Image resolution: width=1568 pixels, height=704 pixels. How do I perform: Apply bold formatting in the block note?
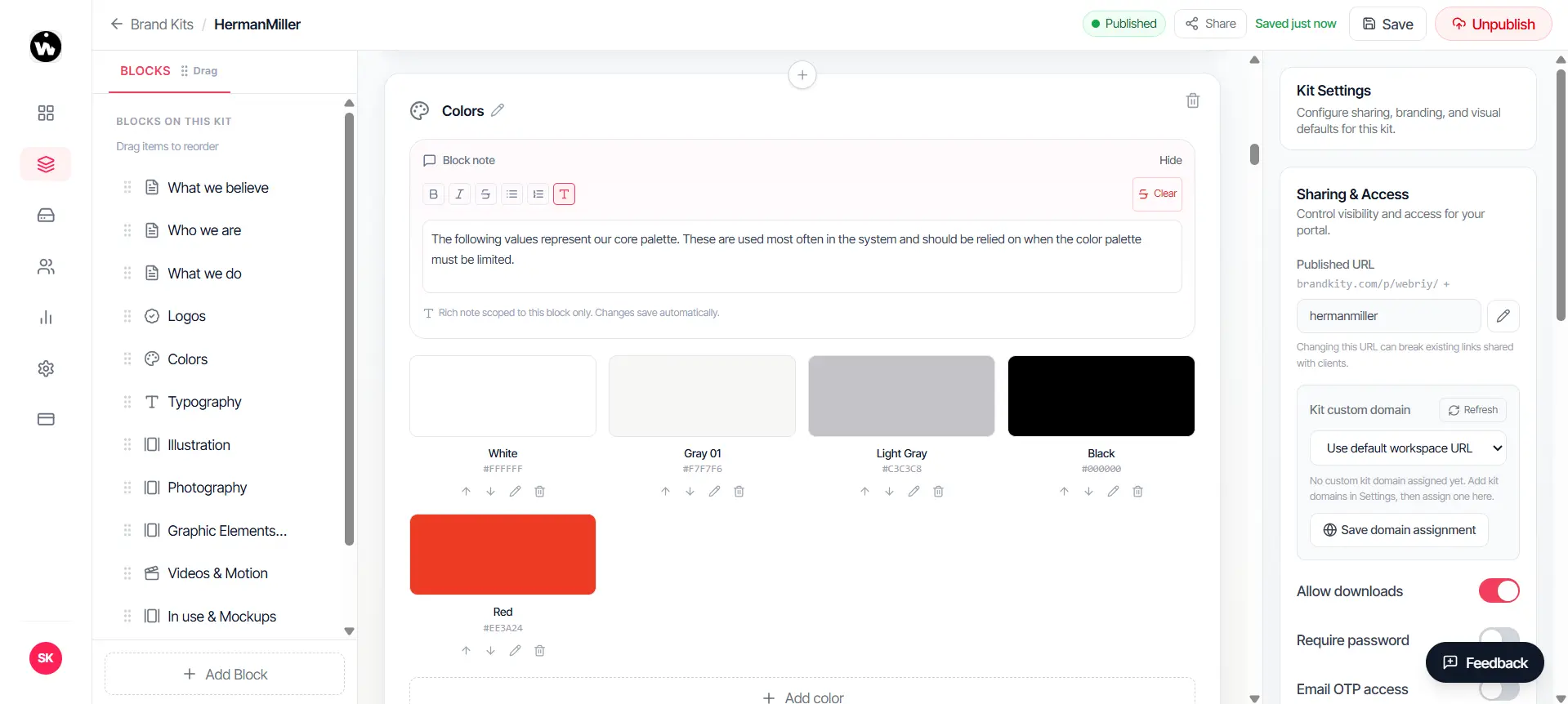point(433,194)
